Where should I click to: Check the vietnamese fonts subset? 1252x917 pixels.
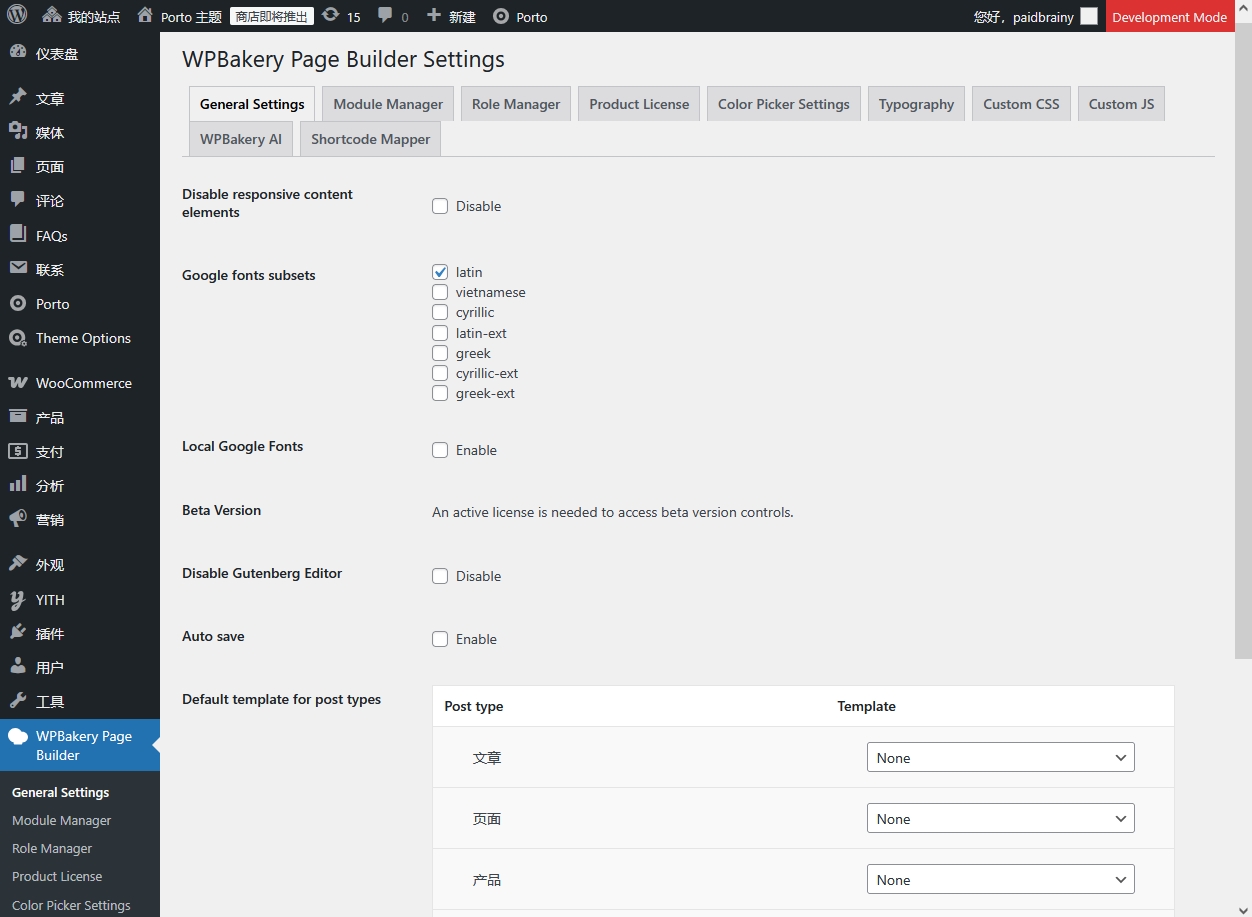coord(440,292)
